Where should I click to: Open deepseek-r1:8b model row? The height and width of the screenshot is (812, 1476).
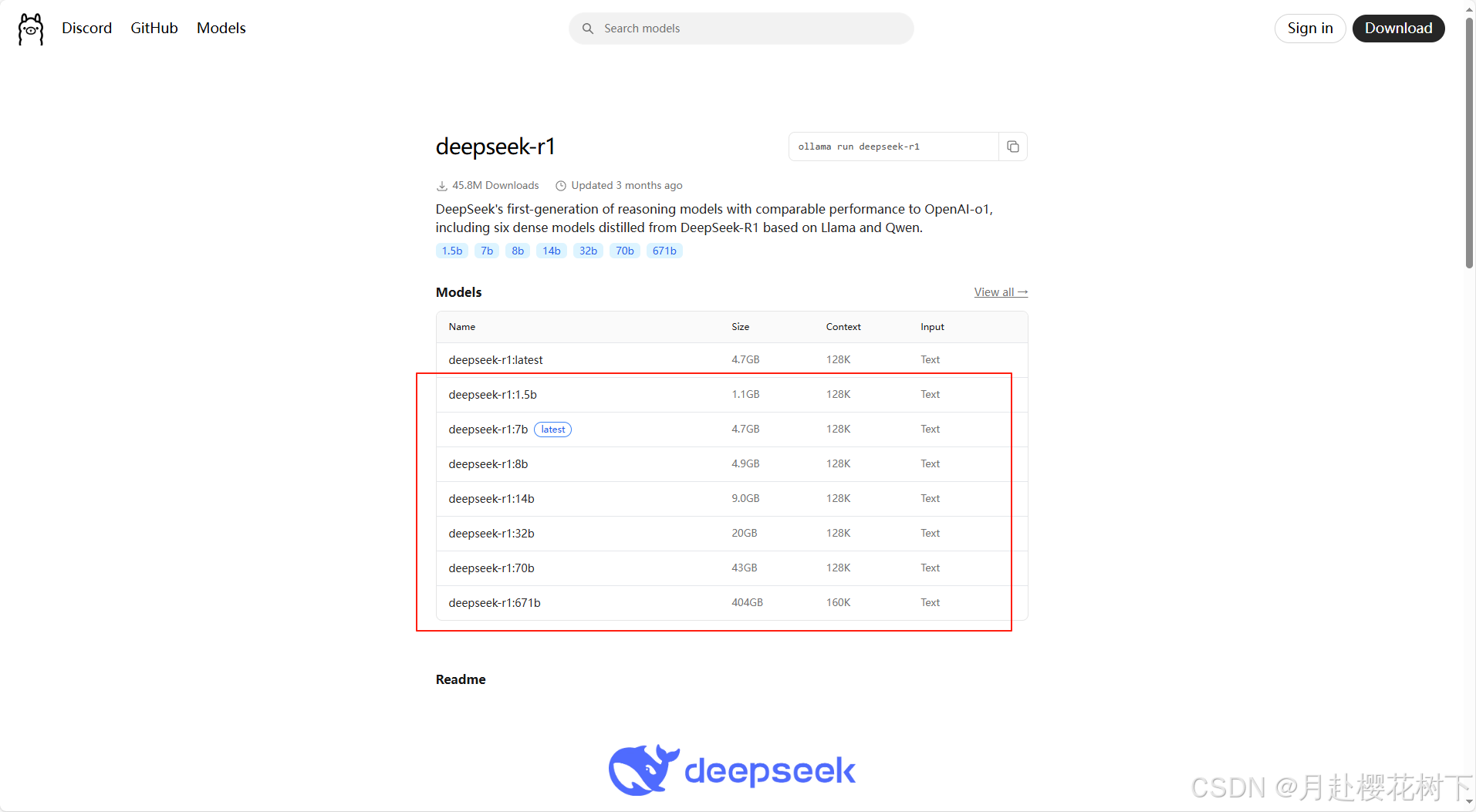point(731,464)
